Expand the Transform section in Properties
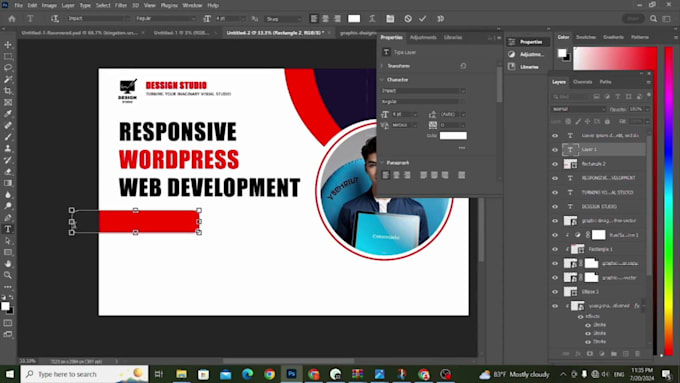 coord(382,66)
